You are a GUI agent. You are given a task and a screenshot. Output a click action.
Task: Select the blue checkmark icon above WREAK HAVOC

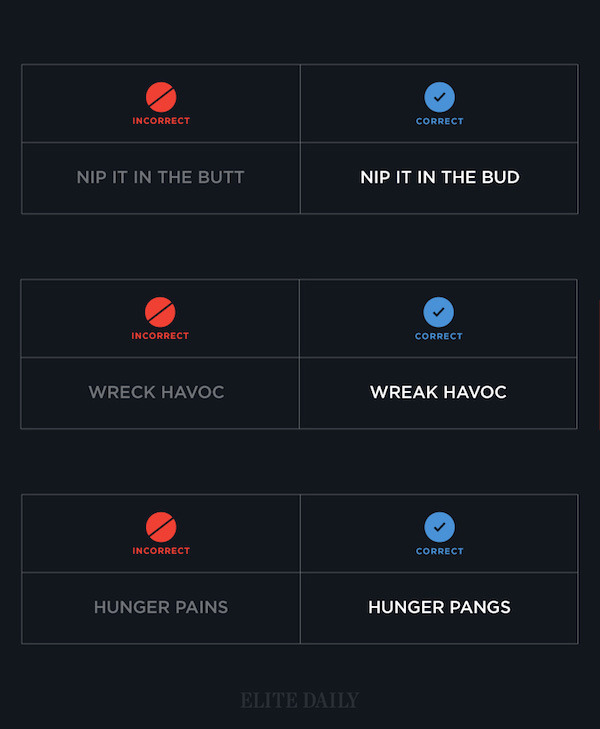pos(439,312)
